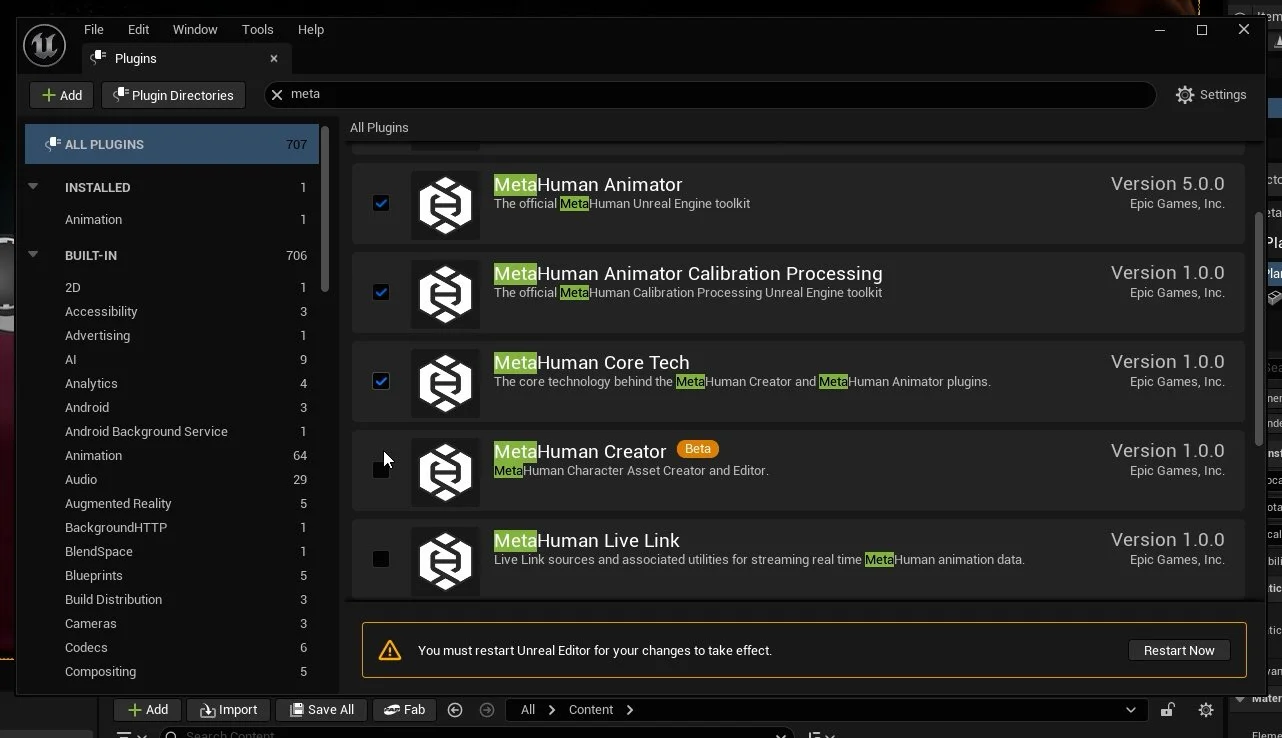The image size is (1282, 738).
Task: Select the ALL PLUGINS category
Action: pyautogui.click(x=172, y=144)
